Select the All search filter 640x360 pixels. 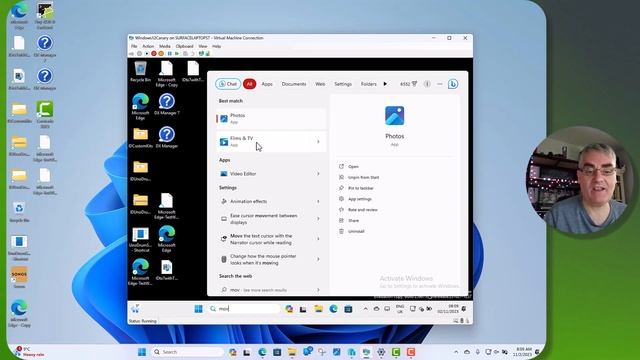pos(249,84)
